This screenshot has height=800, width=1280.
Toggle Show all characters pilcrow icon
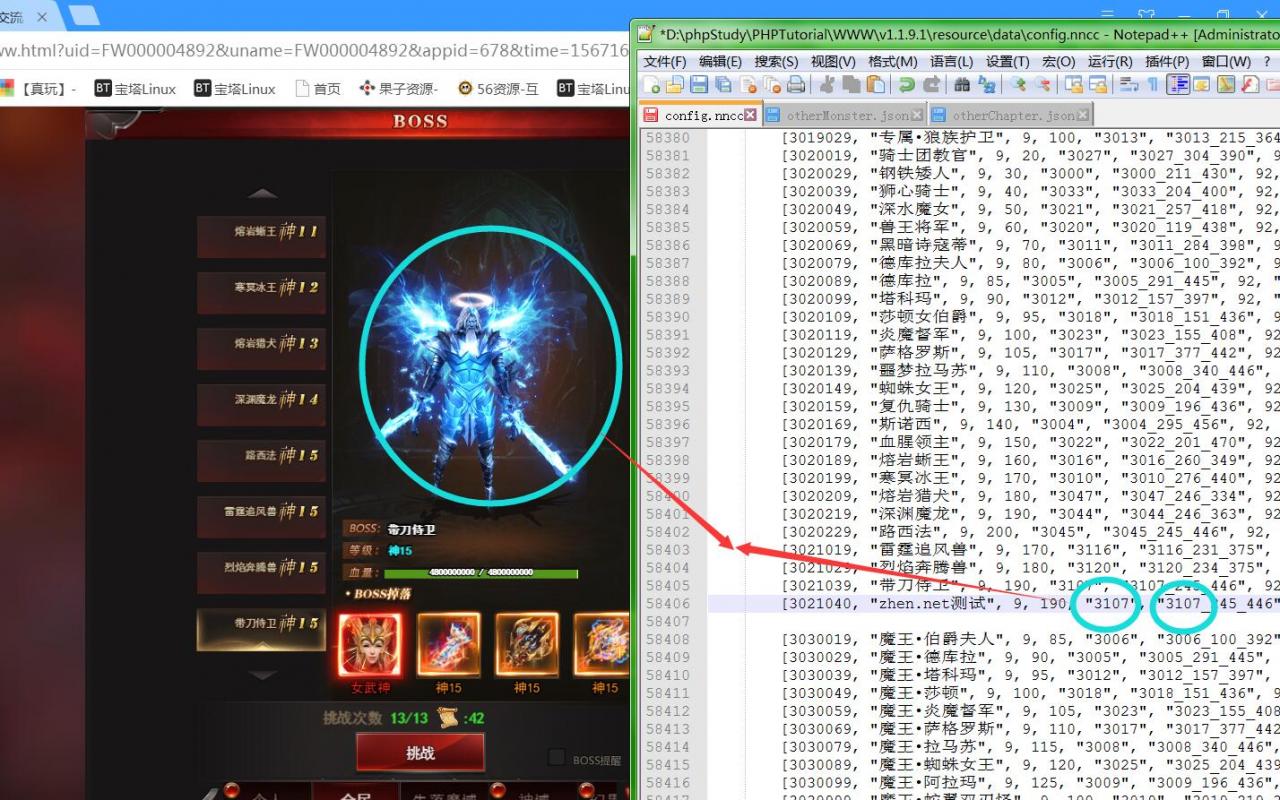click(1153, 85)
